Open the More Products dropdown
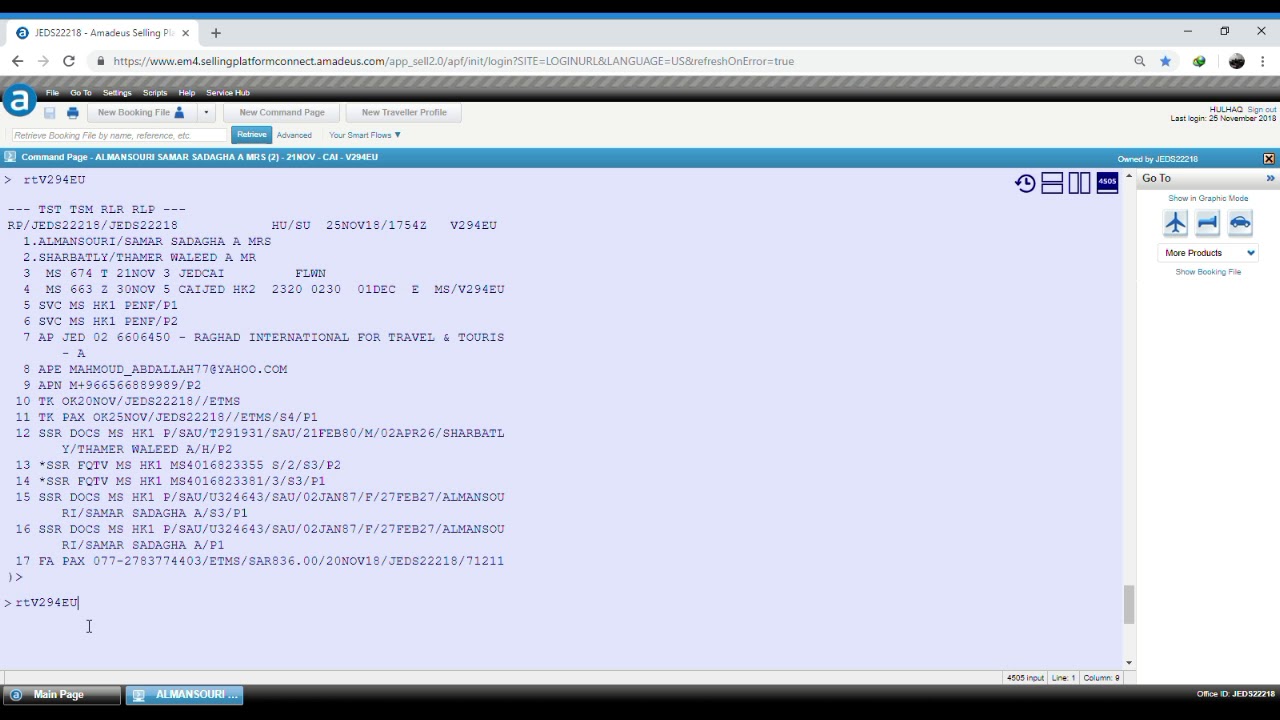Image resolution: width=1280 pixels, height=720 pixels. tap(1208, 253)
